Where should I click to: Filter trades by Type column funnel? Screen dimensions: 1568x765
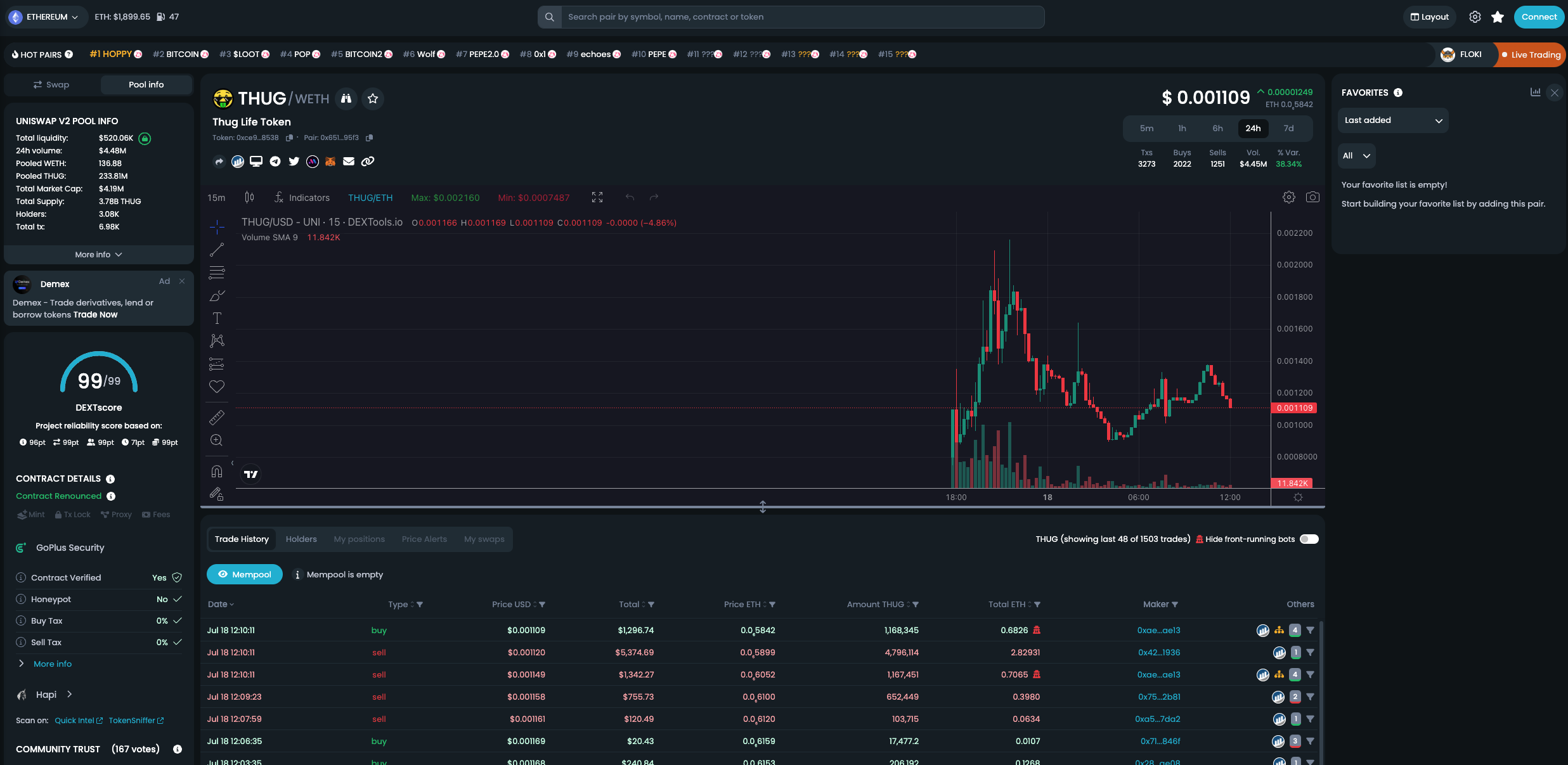click(x=420, y=605)
